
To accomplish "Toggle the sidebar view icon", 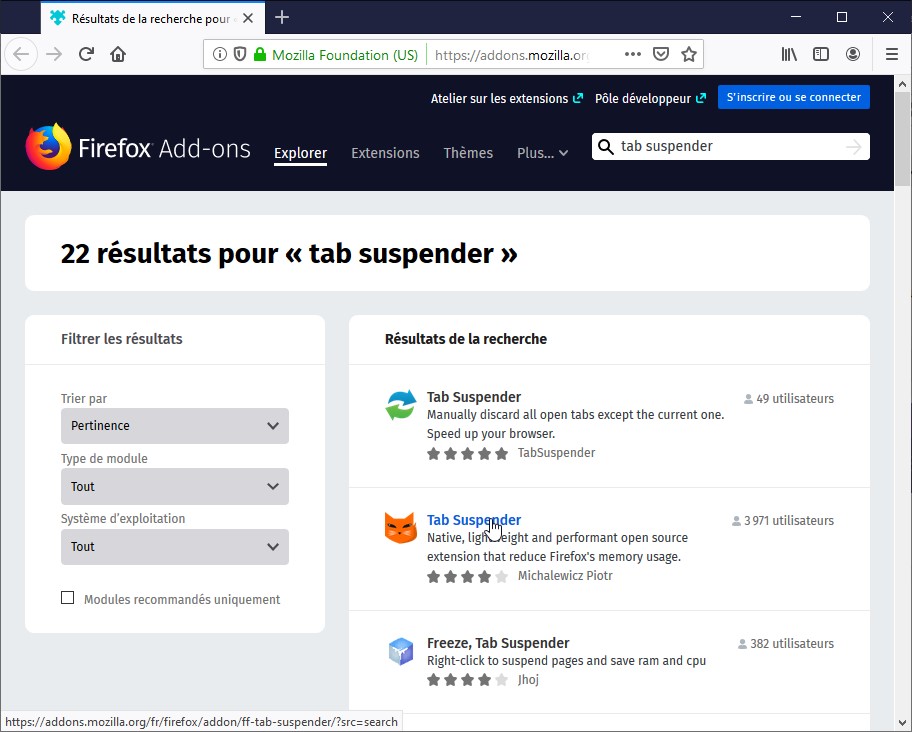I will coord(821,54).
